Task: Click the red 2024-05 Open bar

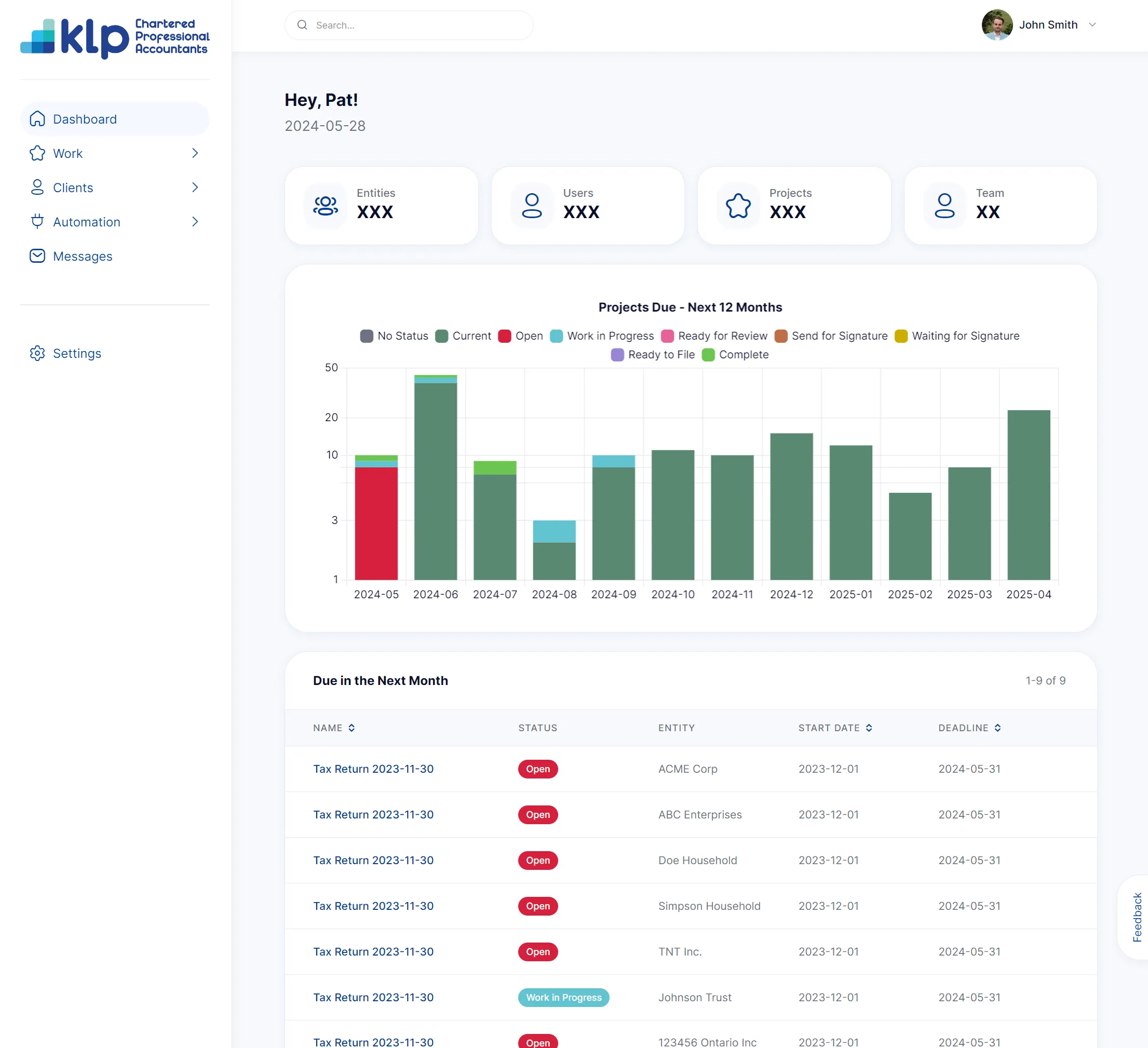Action: [376, 523]
